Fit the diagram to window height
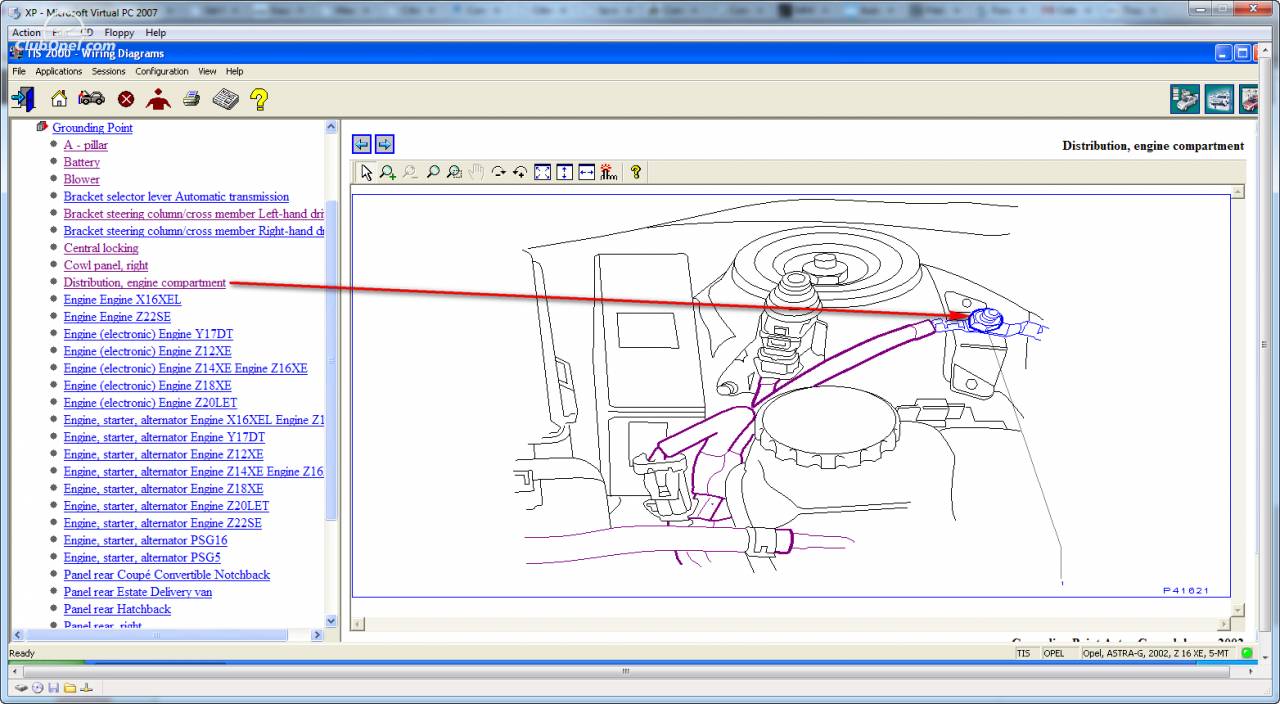The image size is (1280, 704). click(x=564, y=172)
